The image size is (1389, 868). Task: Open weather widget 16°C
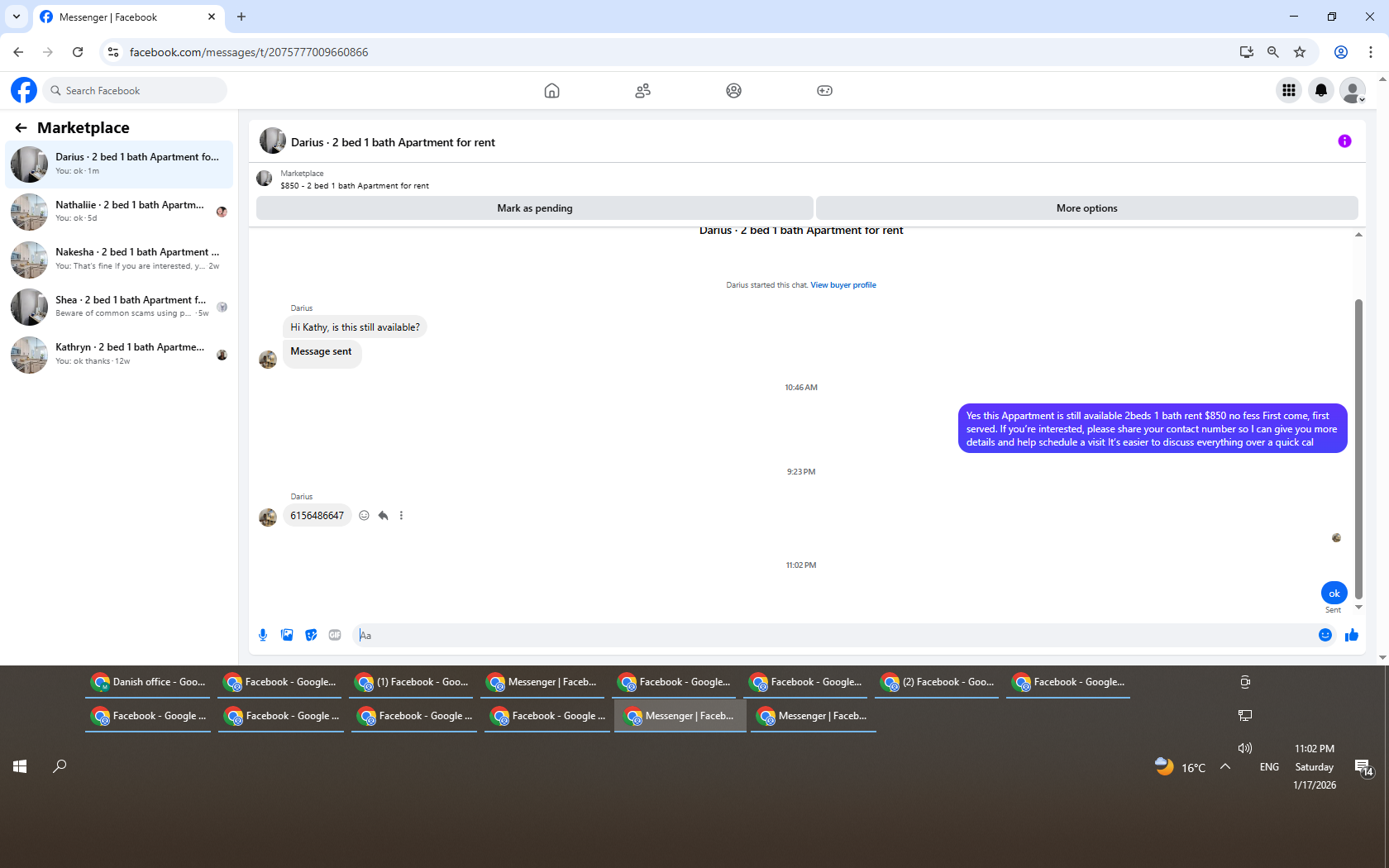tap(1181, 767)
